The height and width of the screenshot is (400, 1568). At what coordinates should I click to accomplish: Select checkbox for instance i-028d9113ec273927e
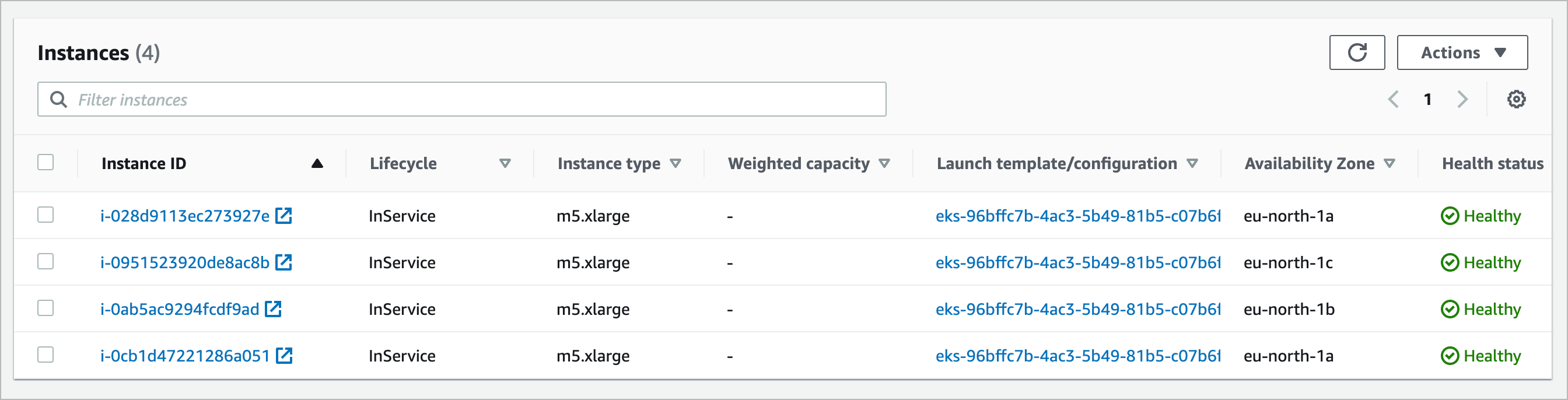[45, 215]
